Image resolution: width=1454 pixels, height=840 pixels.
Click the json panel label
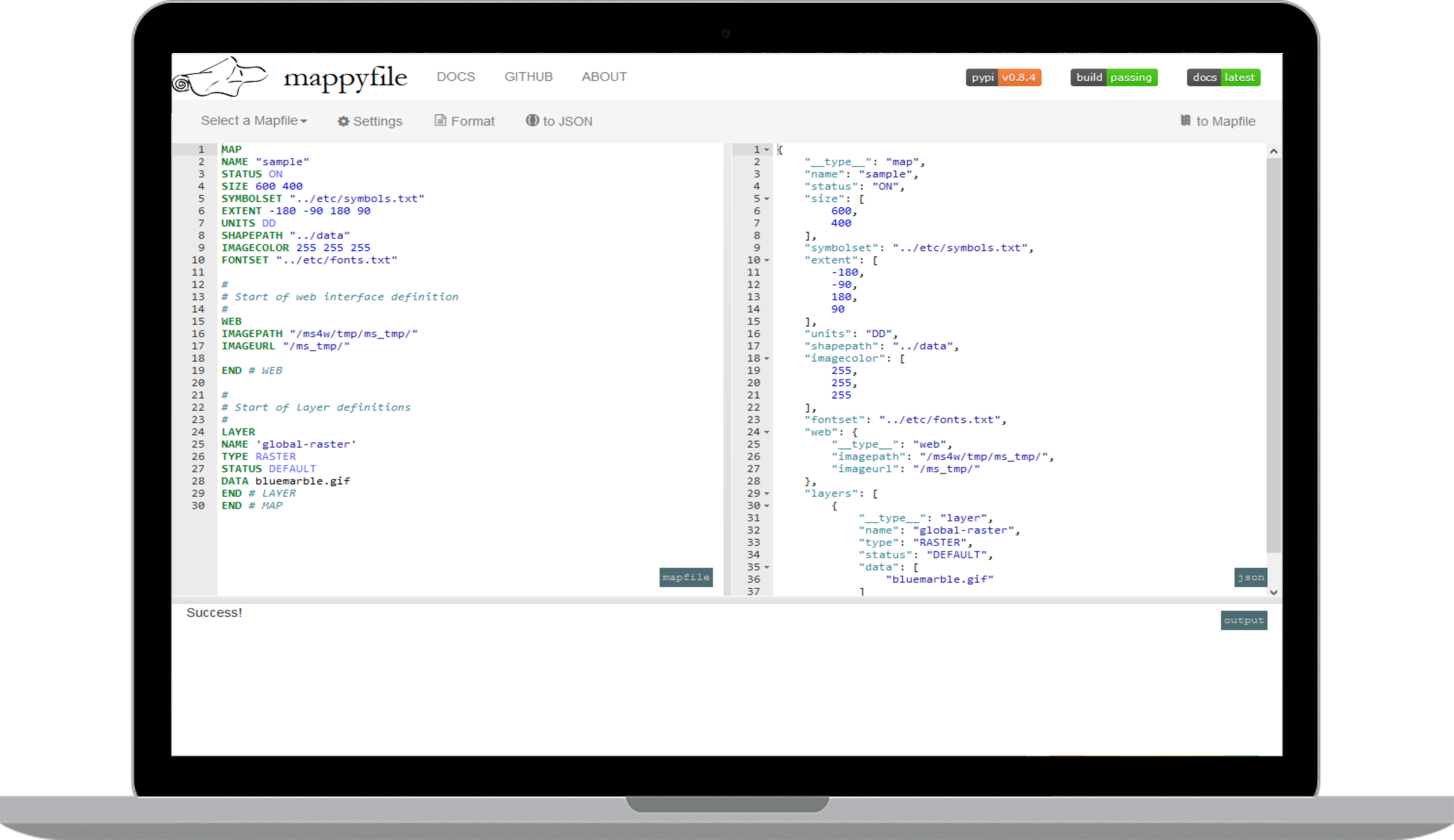pos(1251,578)
